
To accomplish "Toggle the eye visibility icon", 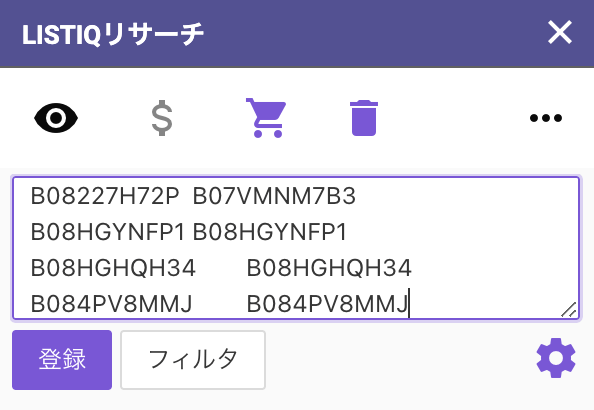I will click(x=56, y=118).
